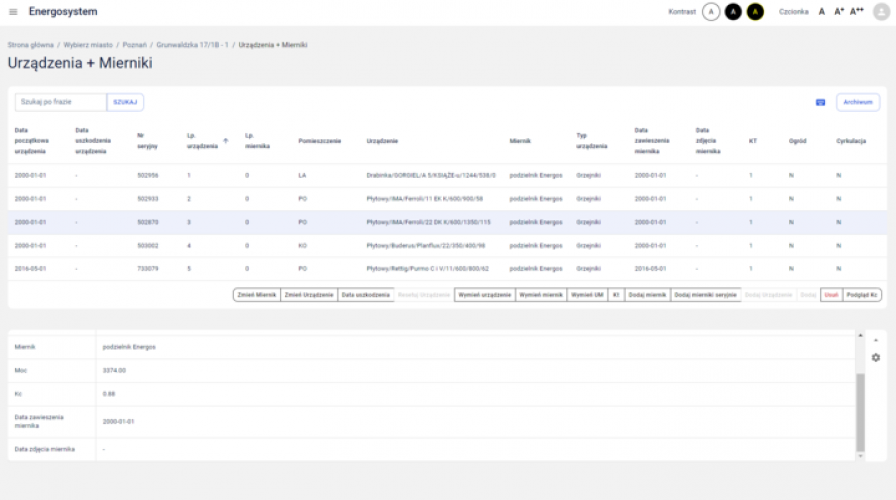Sort by Data zawieszenia miernika column header
Viewport: 896px width, 500px height.
pyautogui.click(x=651, y=141)
